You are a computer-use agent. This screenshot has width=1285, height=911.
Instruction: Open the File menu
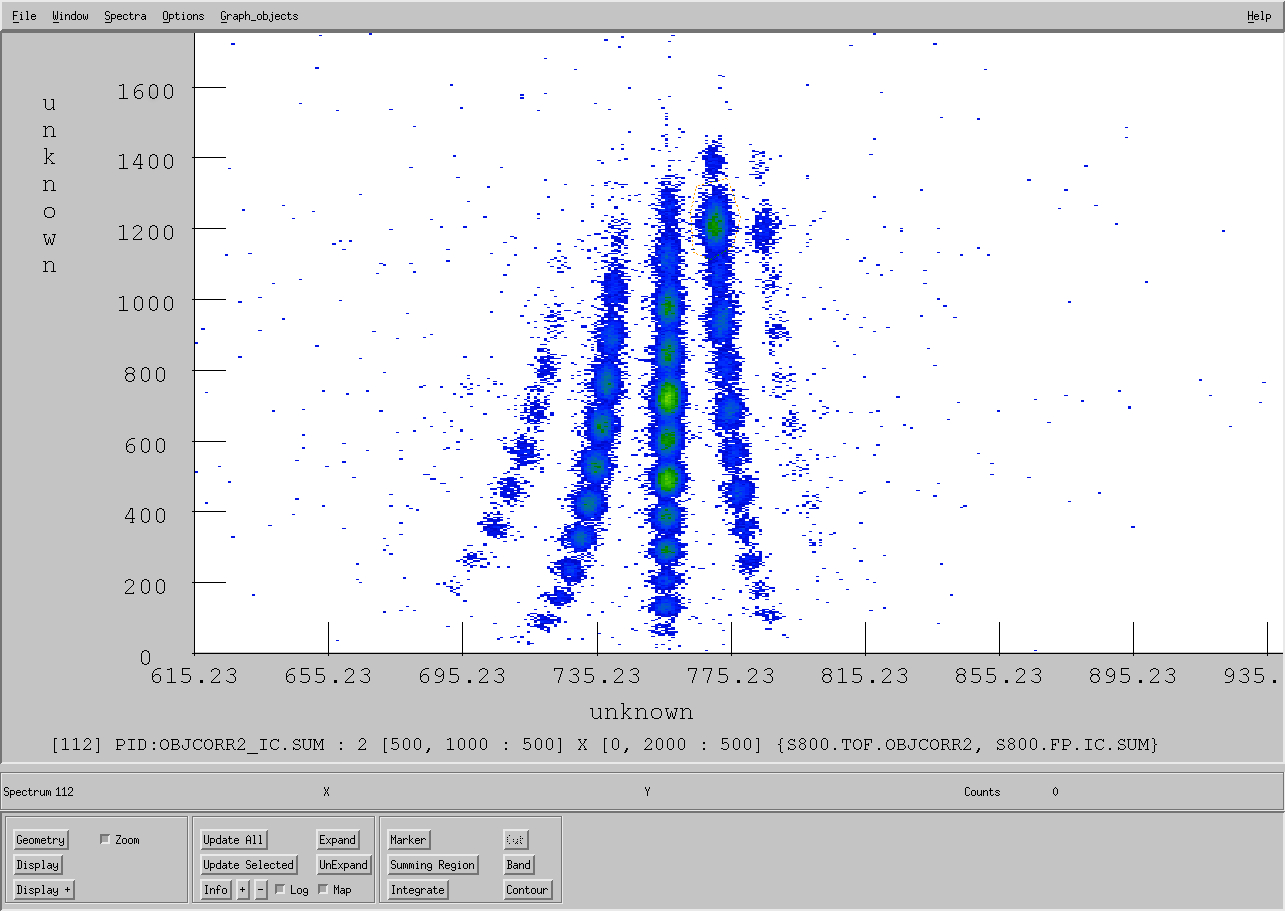point(24,16)
